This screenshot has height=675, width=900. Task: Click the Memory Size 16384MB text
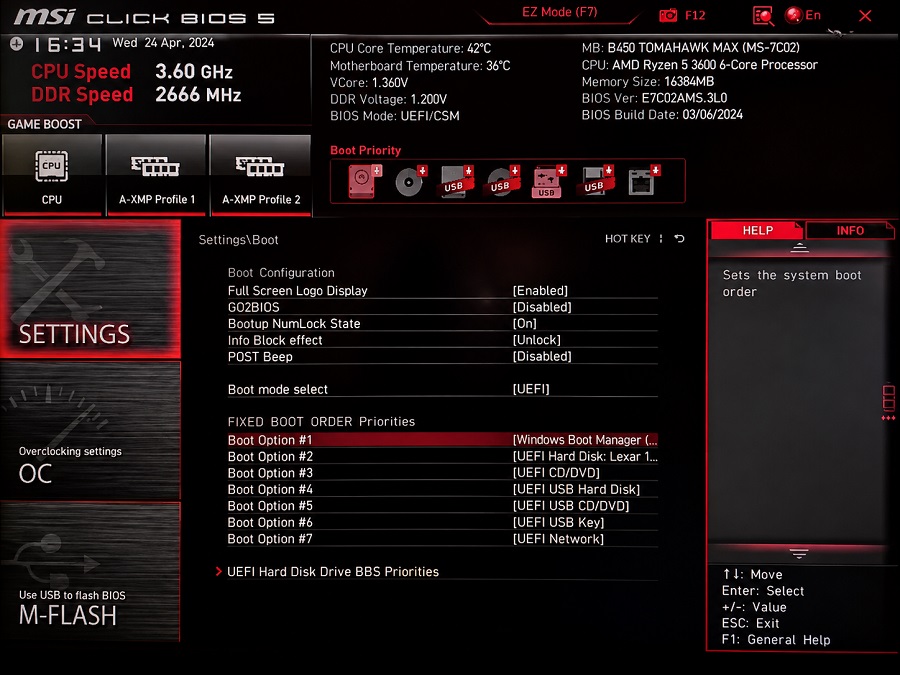pyautogui.click(x=648, y=82)
